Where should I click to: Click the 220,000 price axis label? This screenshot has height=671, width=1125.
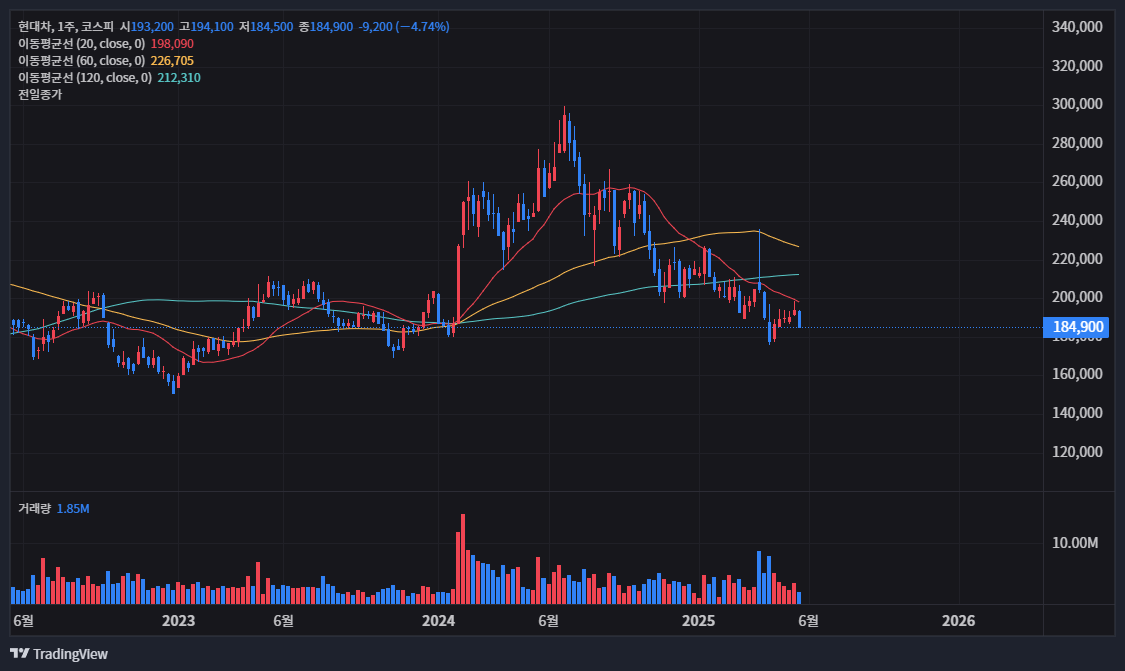tap(1077, 258)
